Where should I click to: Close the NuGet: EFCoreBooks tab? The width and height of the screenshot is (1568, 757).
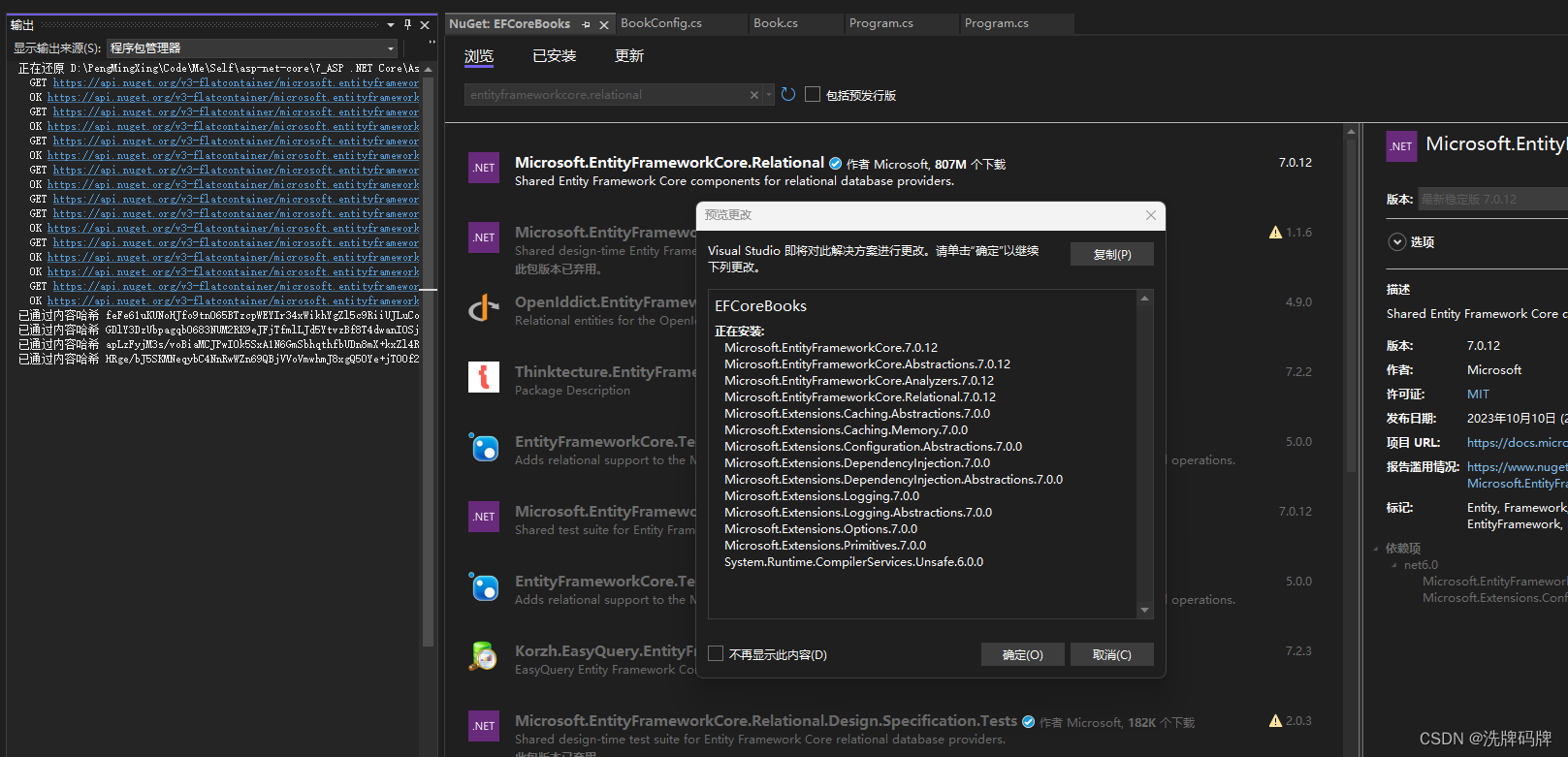604,24
